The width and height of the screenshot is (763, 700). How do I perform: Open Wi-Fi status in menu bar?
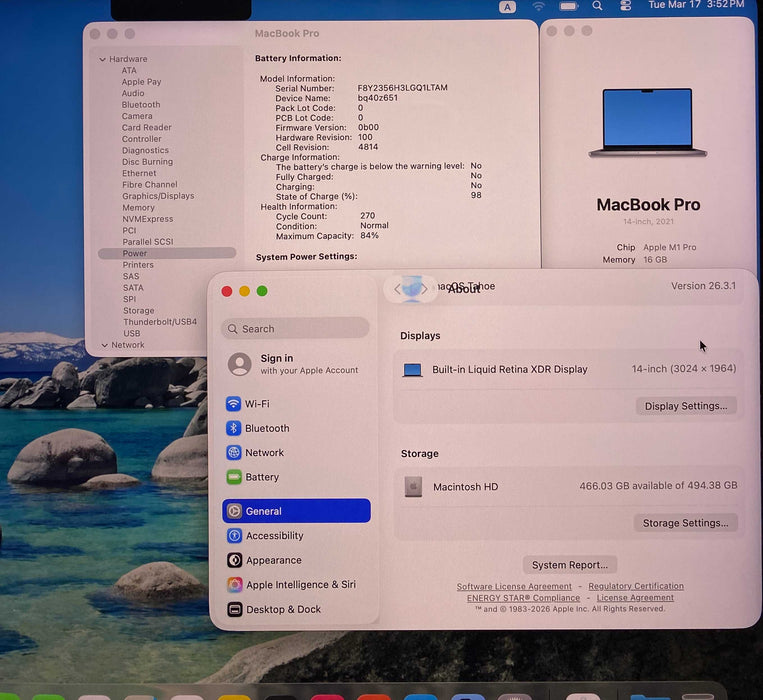[538, 6]
